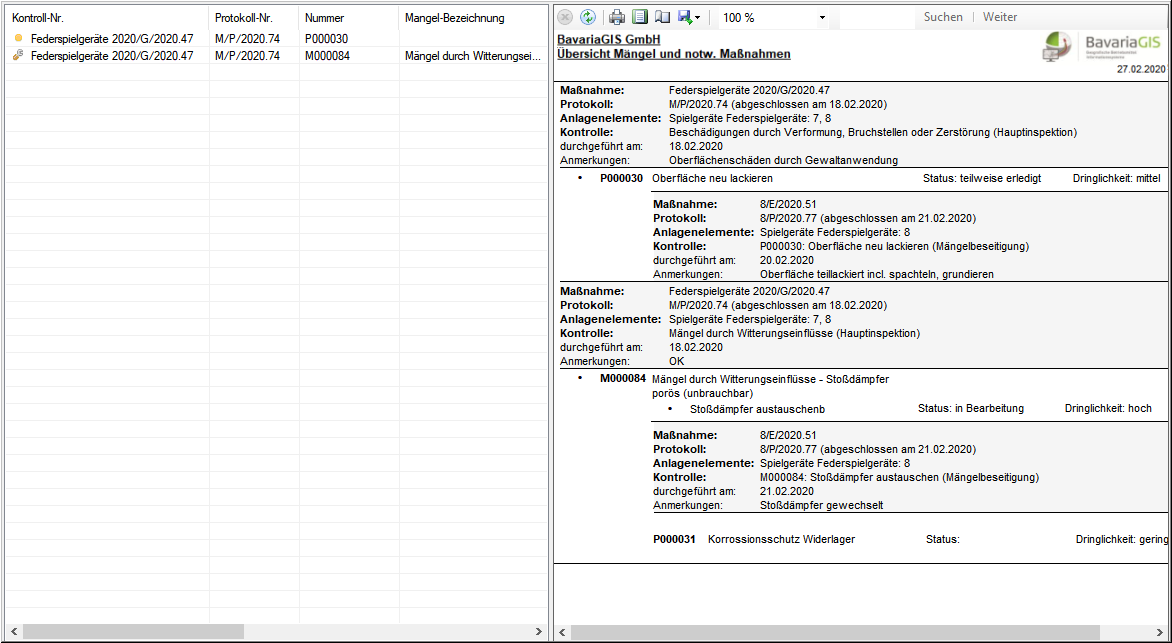
Task: Select cell M000084 in the list
Action: 327,55
